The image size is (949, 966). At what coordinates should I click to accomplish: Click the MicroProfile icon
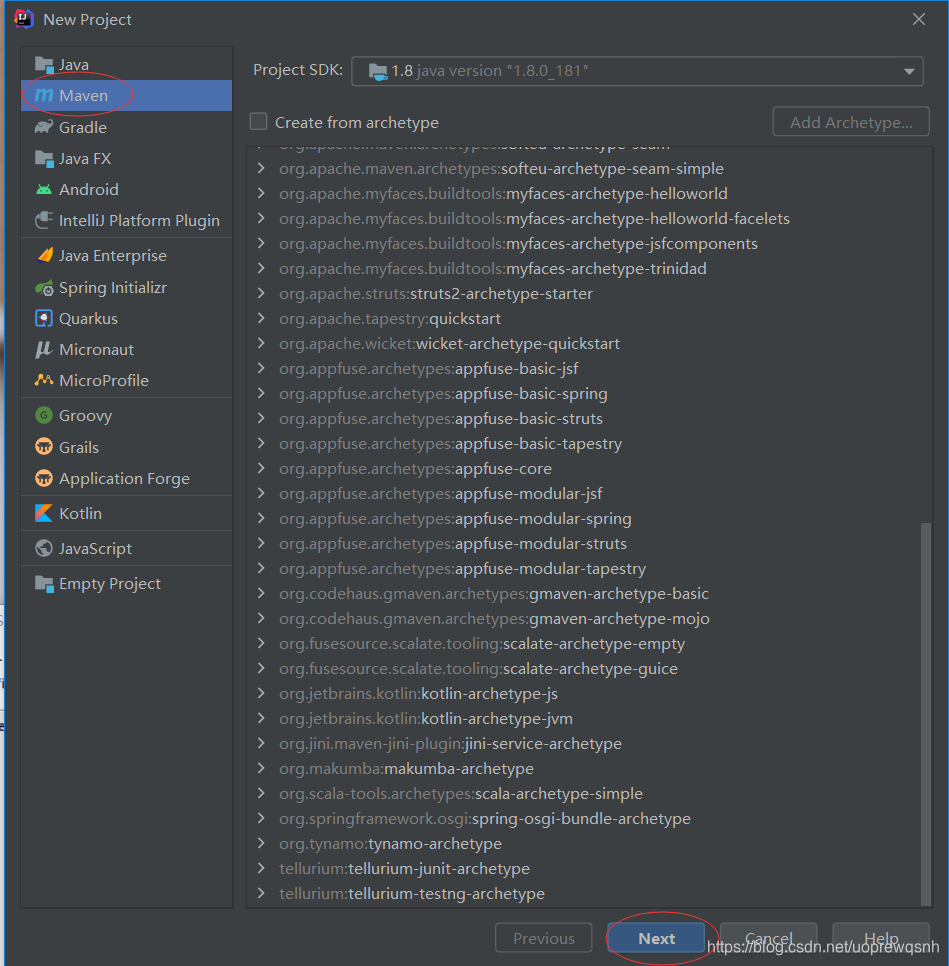click(44, 380)
